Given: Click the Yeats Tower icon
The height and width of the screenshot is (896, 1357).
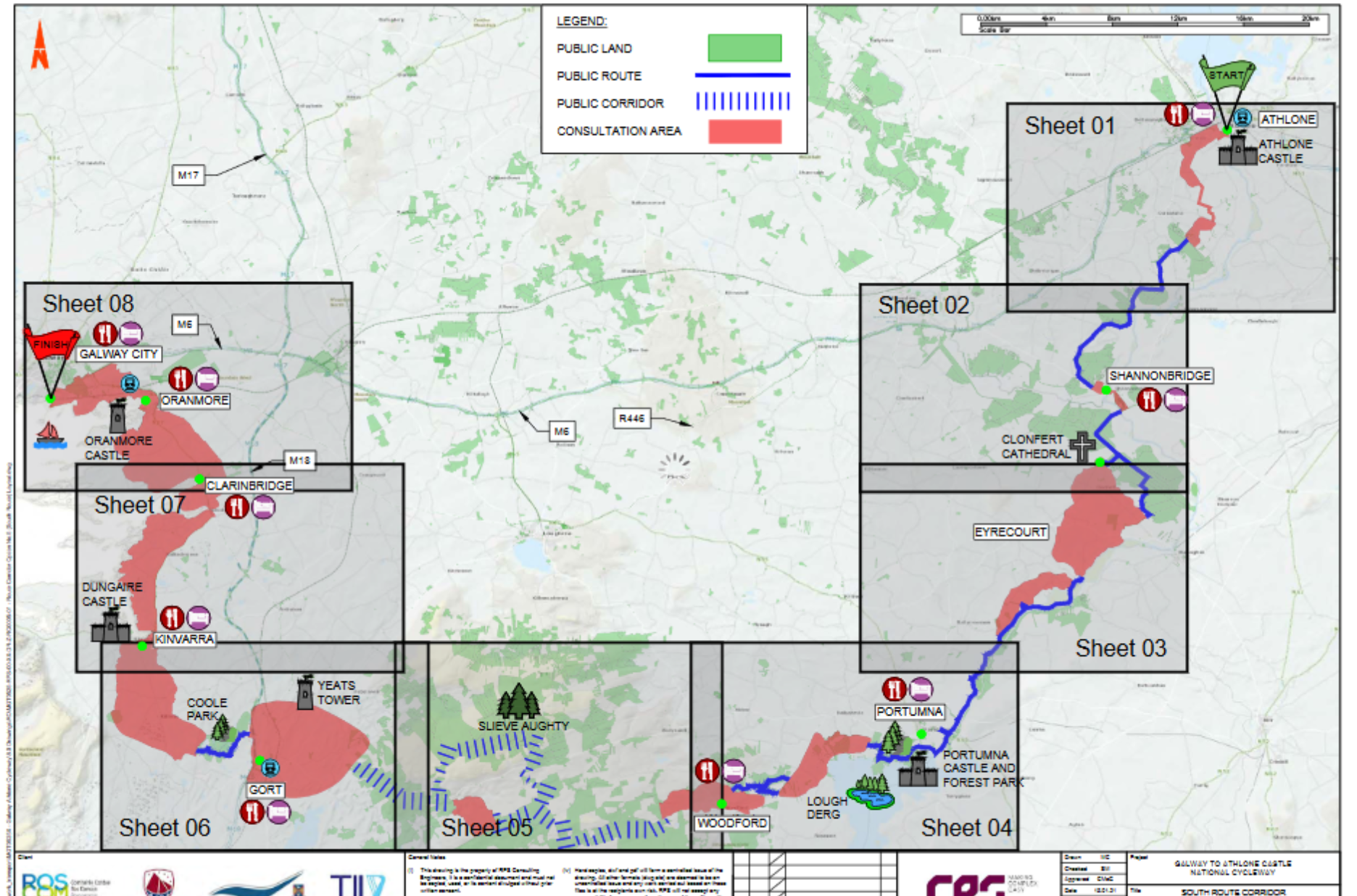Looking at the screenshot, I should coord(306,692).
